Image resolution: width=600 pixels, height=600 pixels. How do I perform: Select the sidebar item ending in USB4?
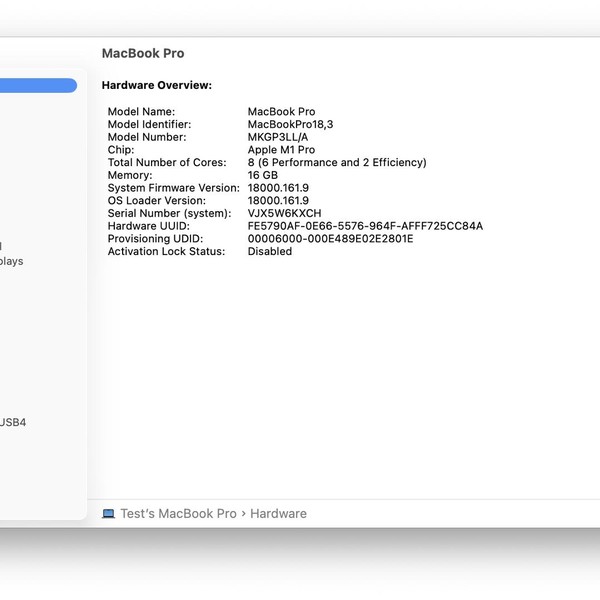pos(13,422)
